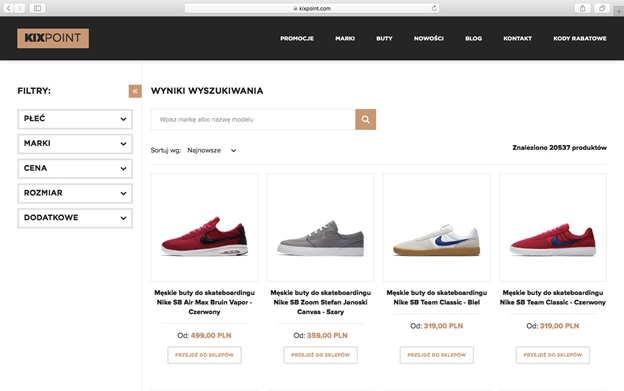Open the PROMOCJE menu item
This screenshot has width=624, height=391.
pos(297,39)
